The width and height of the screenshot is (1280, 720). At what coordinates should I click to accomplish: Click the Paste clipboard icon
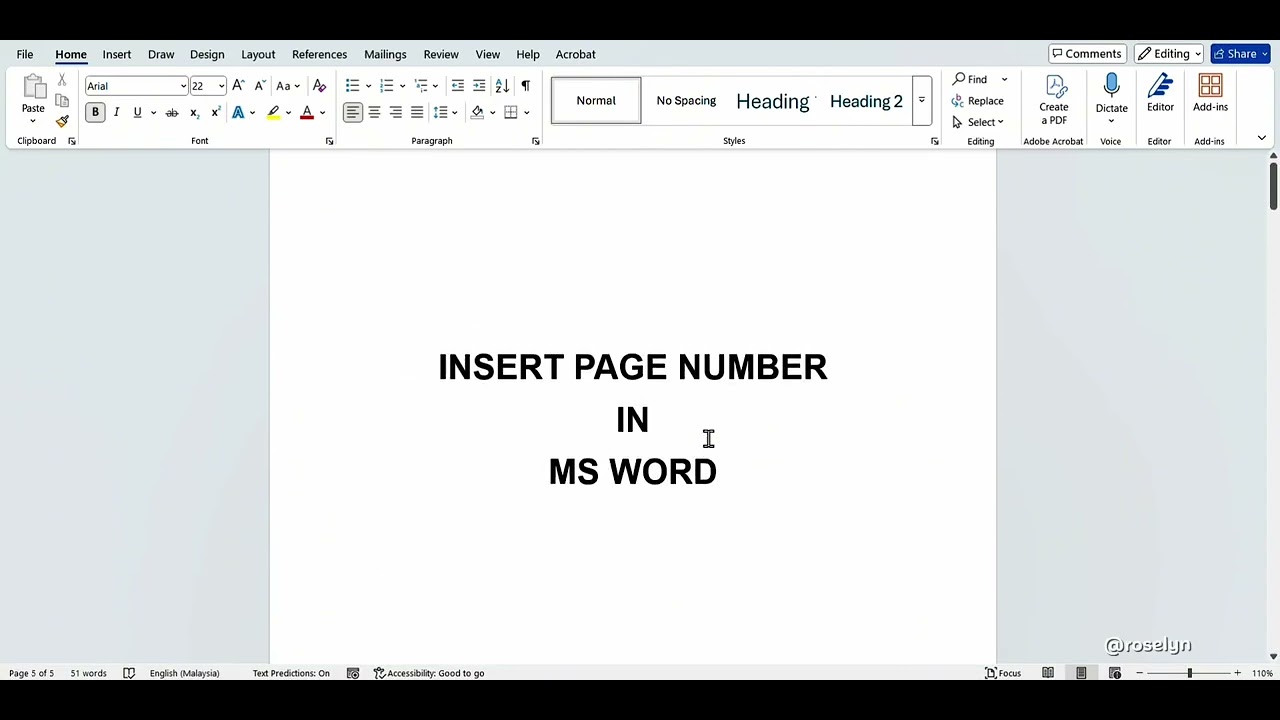point(33,88)
